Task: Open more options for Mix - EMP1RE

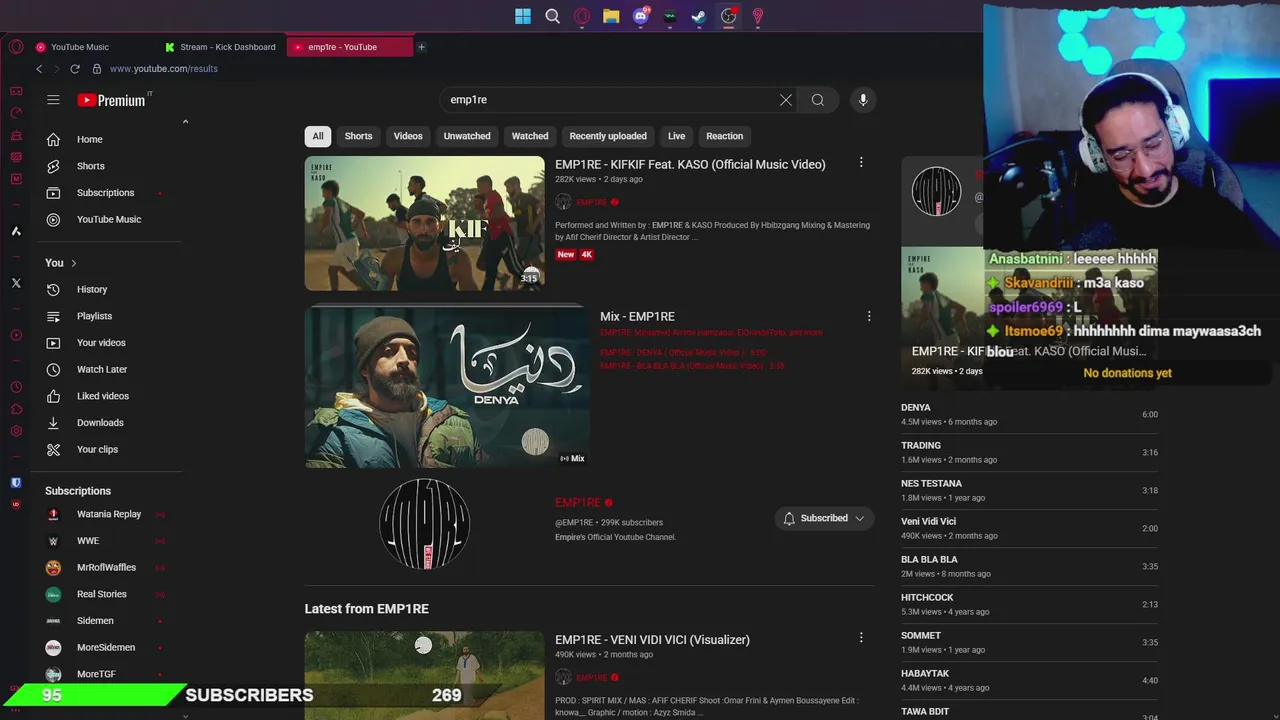Action: [x=869, y=316]
